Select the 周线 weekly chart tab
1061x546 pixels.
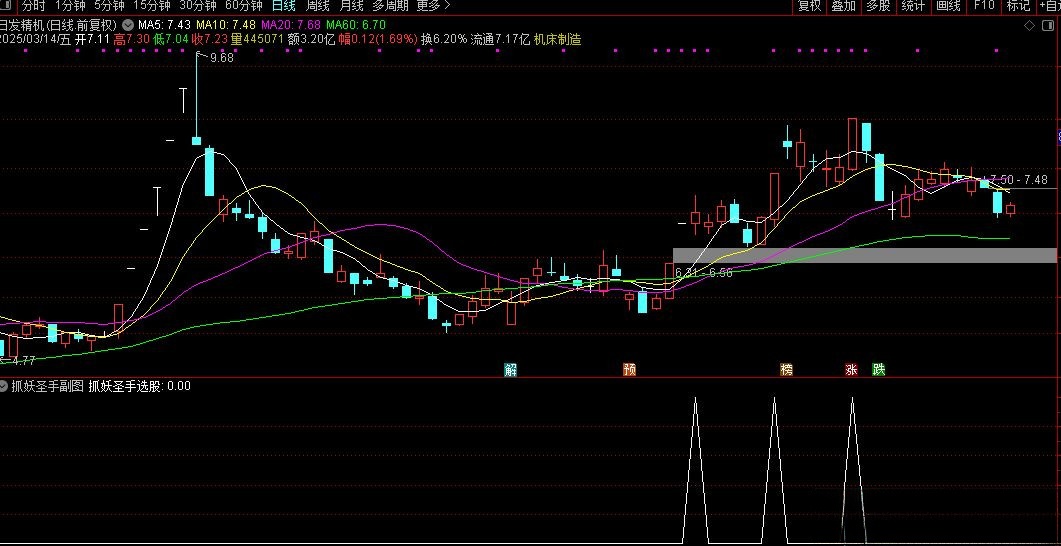[318, 6]
